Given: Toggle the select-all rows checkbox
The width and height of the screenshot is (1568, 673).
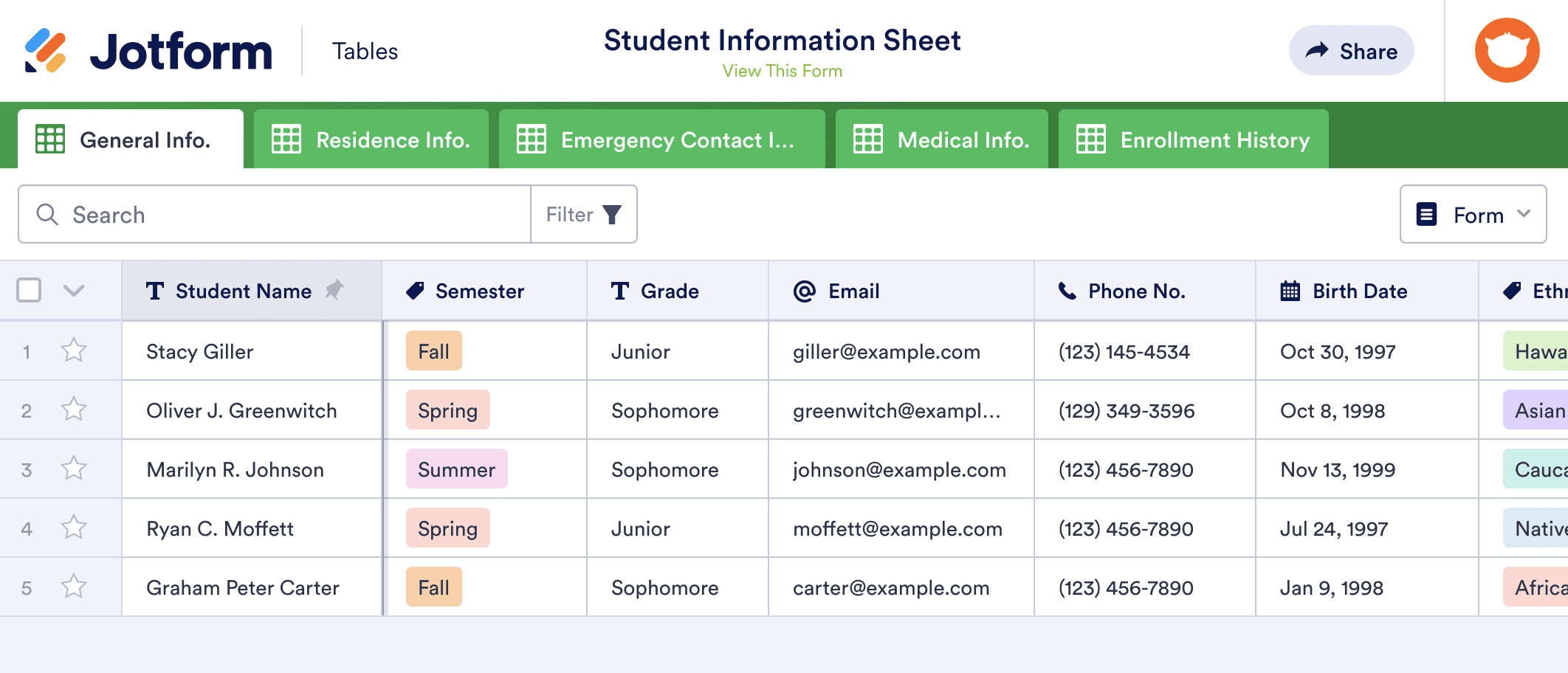Looking at the screenshot, I should click(29, 290).
